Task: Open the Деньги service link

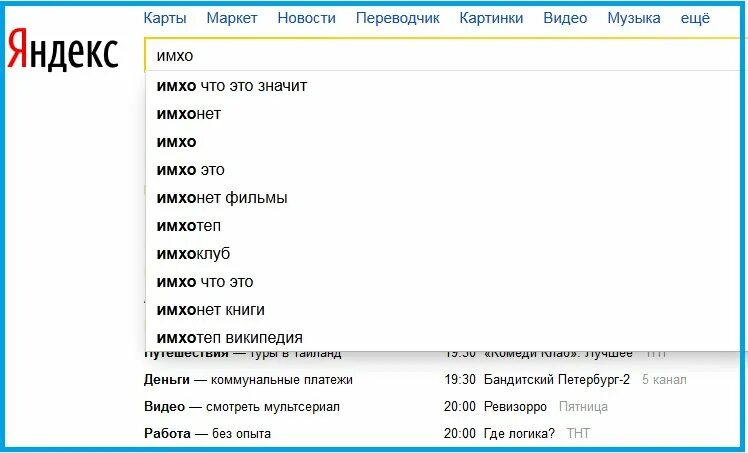Action: click(x=166, y=380)
